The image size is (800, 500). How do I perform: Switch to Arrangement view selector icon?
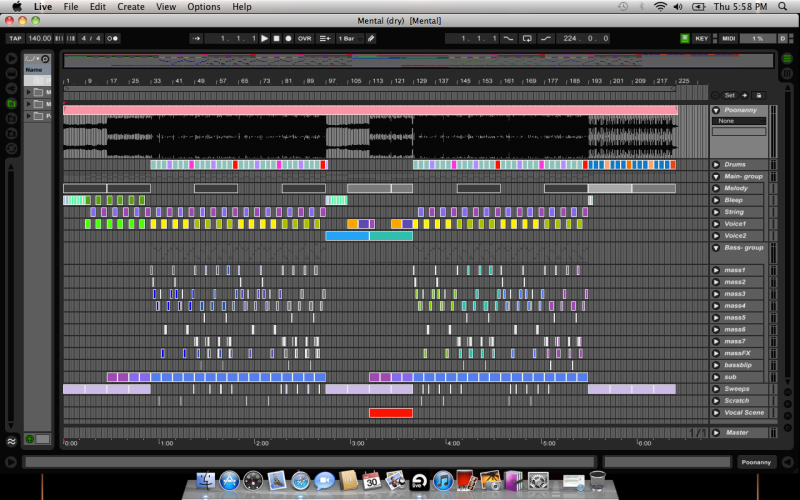tap(787, 59)
